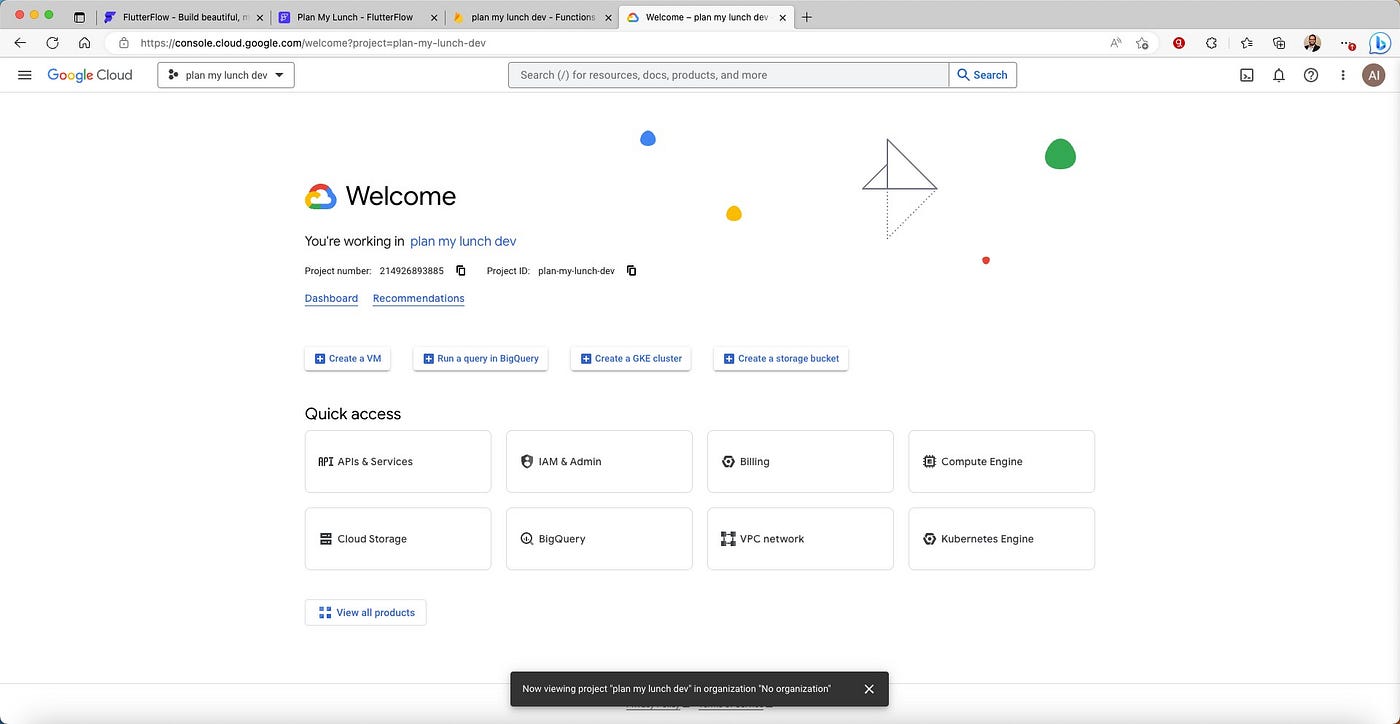Open the plan my lunch dev project link

pyautogui.click(x=463, y=241)
